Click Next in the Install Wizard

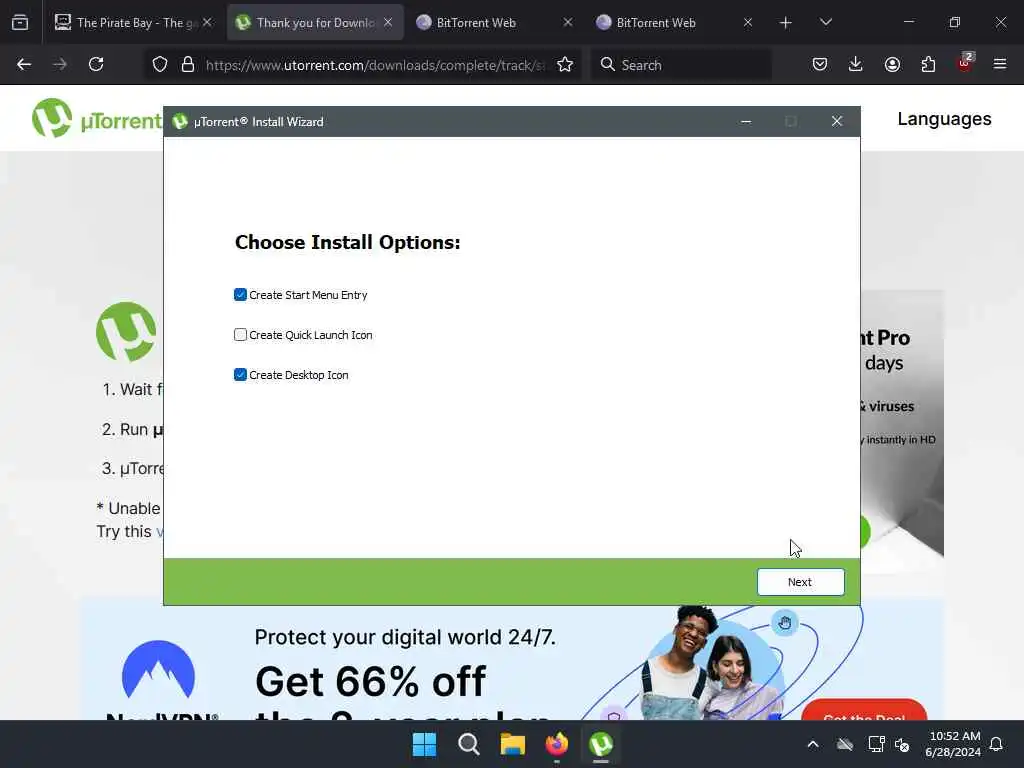point(800,582)
